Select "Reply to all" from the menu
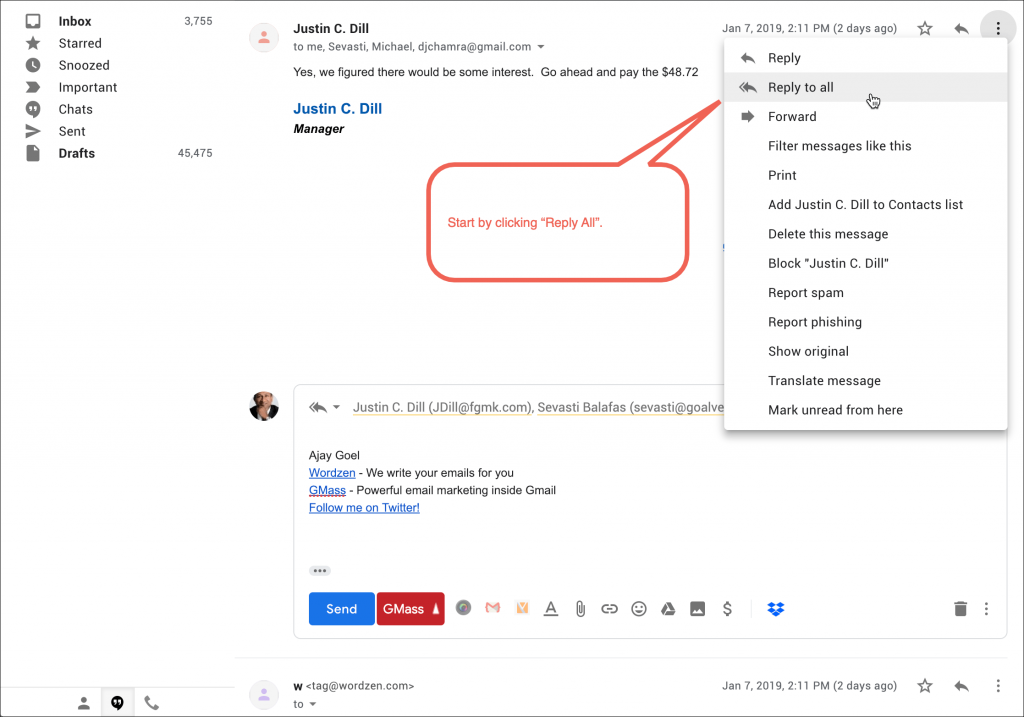 pyautogui.click(x=800, y=87)
